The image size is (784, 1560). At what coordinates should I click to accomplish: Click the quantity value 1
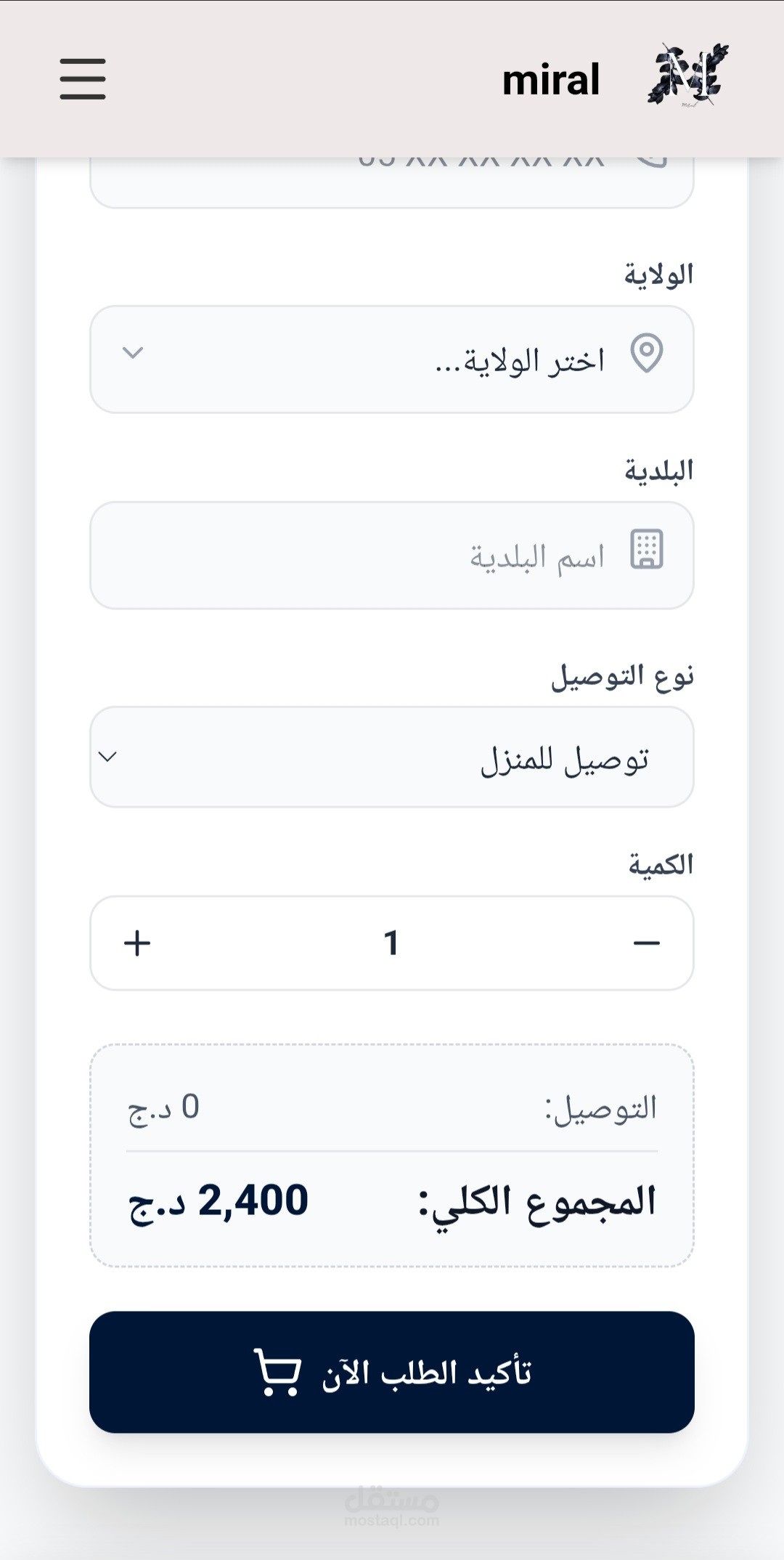(x=391, y=943)
